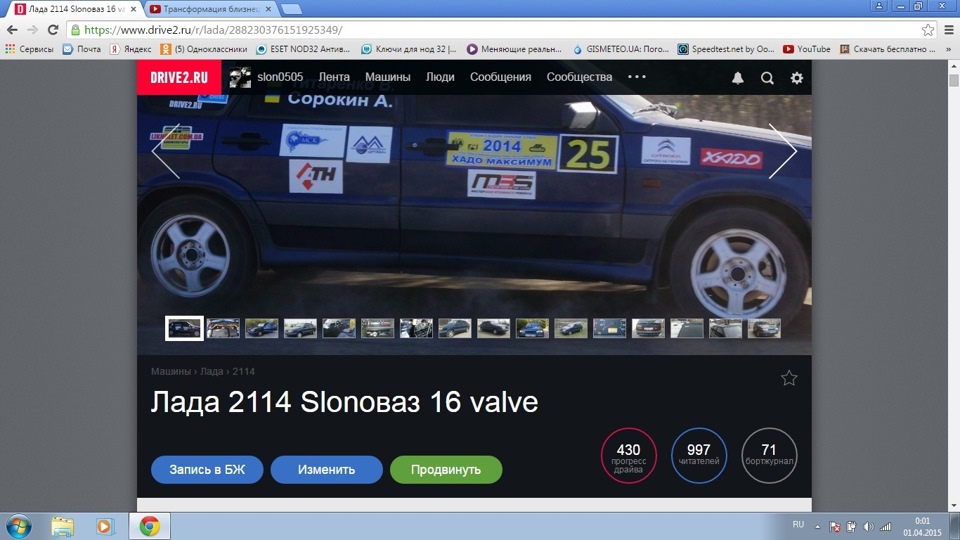The width and height of the screenshot is (960, 540).
Task: Open the Машины section in the top nav
Action: [388, 77]
